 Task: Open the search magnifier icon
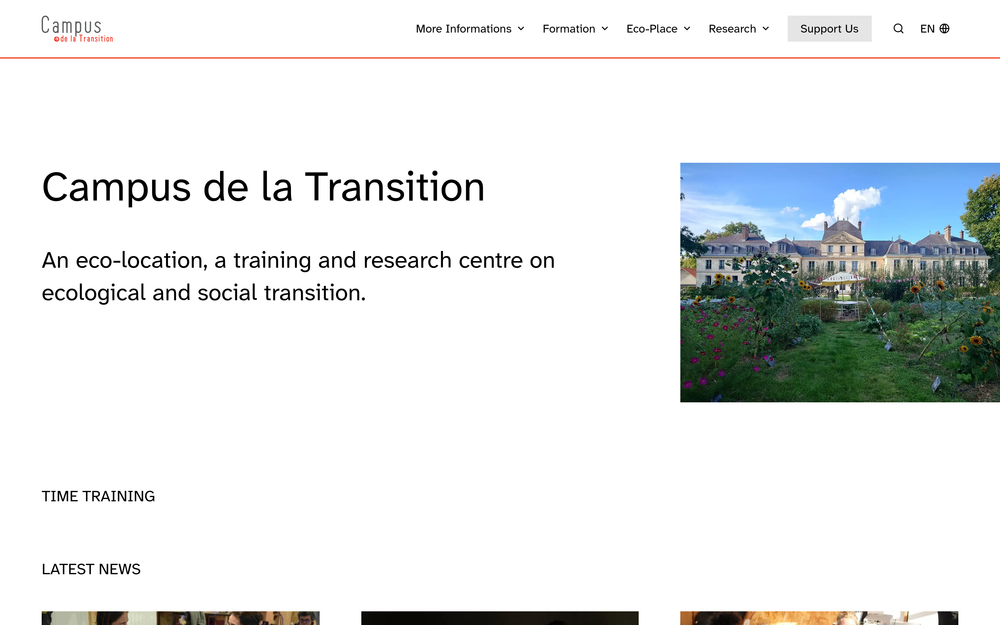coord(898,29)
